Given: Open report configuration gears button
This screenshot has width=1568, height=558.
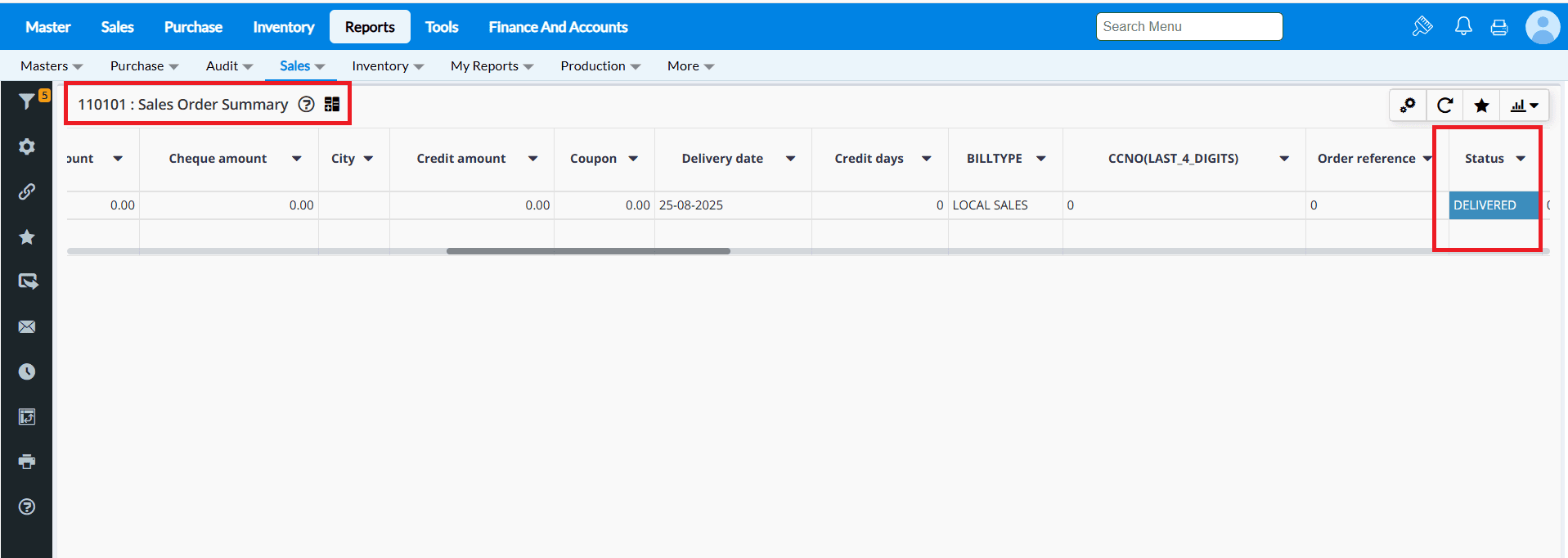Looking at the screenshot, I should pos(1408,106).
